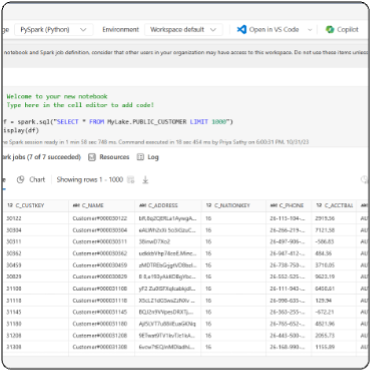This screenshot has height=372, width=372.
Task: Click the download results icon
Action: (x=145, y=180)
